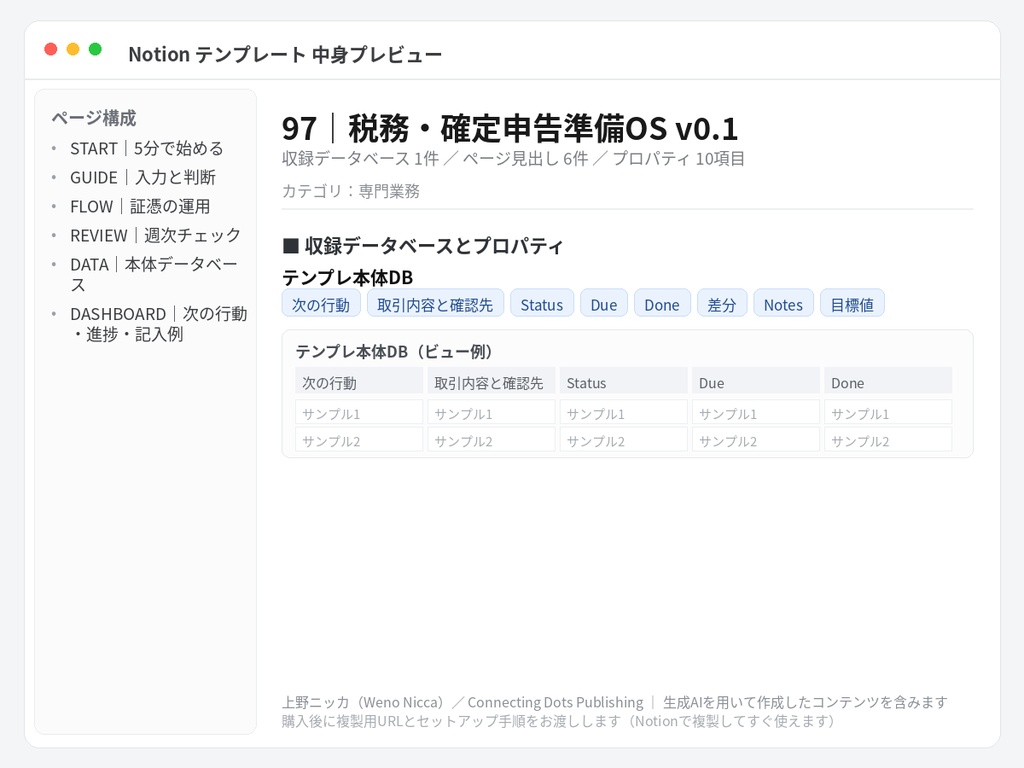Click the テンプレ本体DB（ビュー例） table title

[x=394, y=351]
